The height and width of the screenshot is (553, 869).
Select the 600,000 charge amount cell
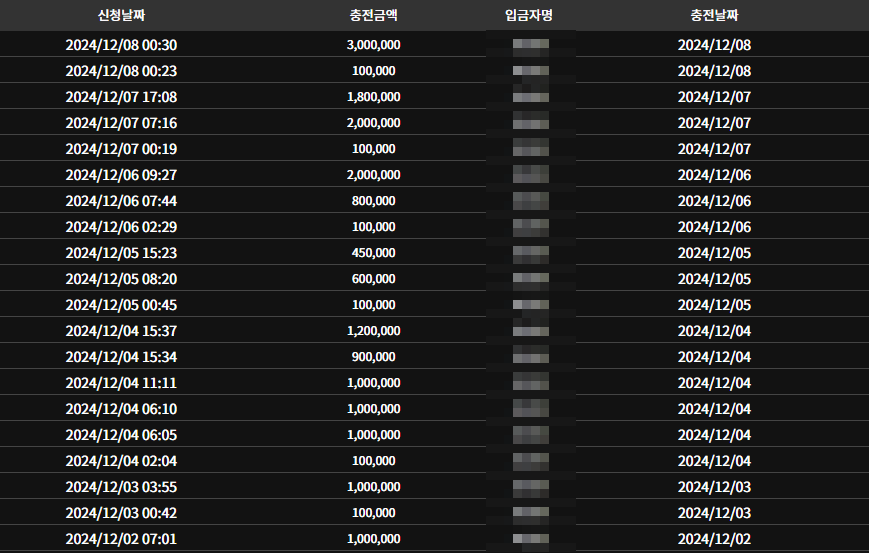(374, 279)
